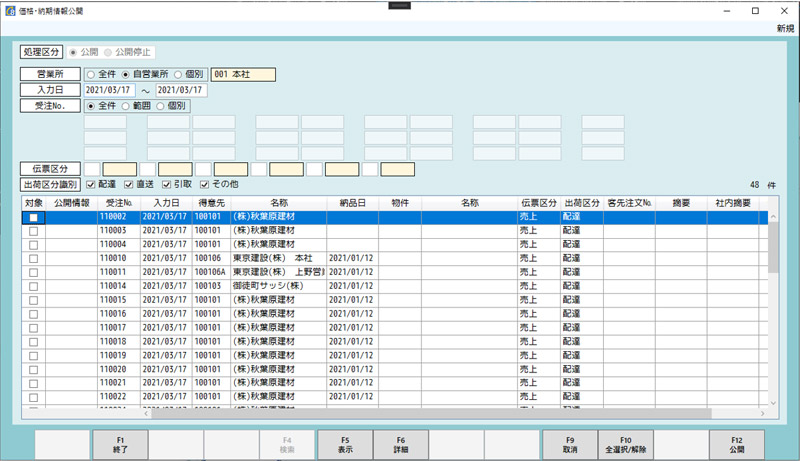Click the 公開情報 column header
This screenshot has width=800, height=461.
[x=72, y=203]
